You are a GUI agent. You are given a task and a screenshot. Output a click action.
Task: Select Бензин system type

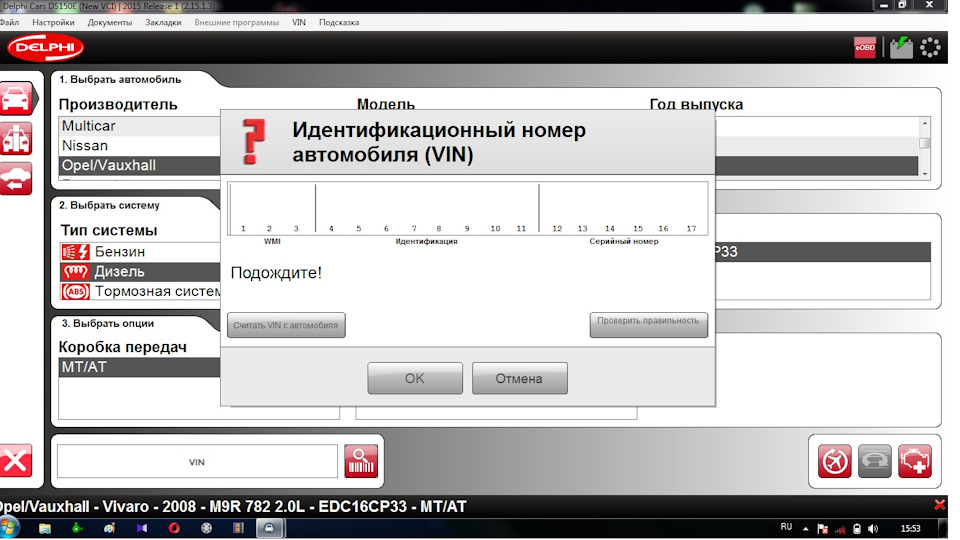point(140,252)
